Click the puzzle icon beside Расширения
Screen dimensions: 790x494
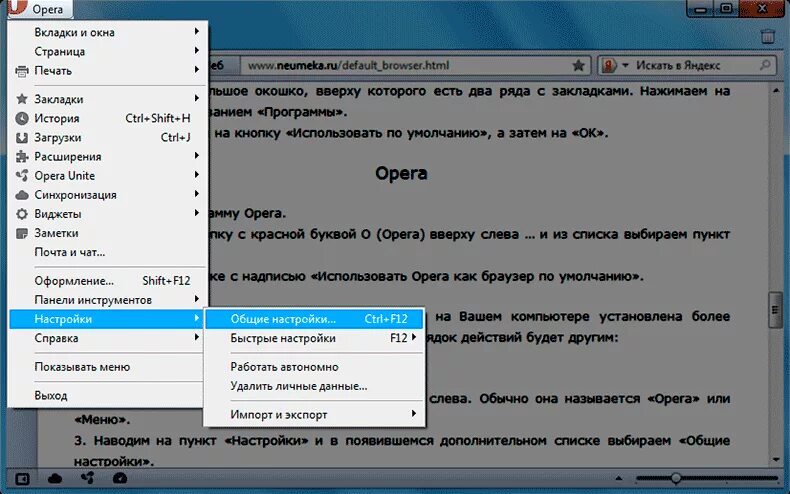tap(22, 157)
